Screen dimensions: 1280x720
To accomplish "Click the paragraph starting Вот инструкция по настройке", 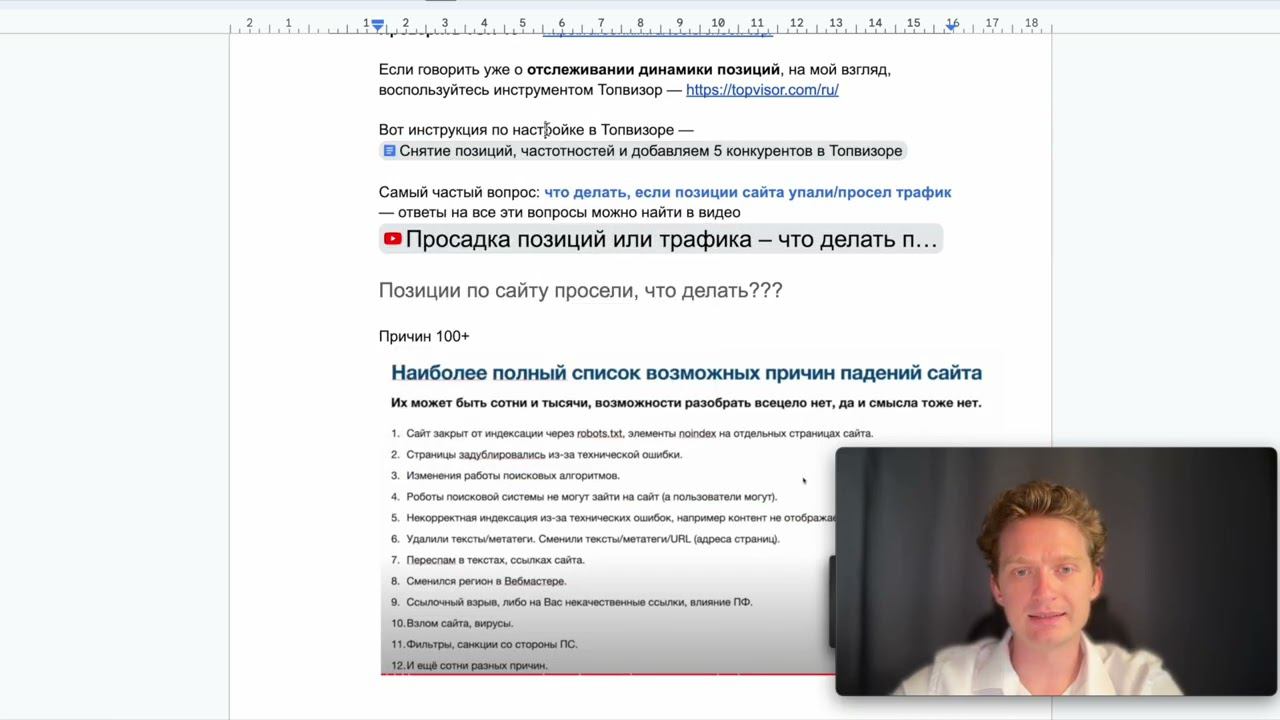I will tap(536, 130).
